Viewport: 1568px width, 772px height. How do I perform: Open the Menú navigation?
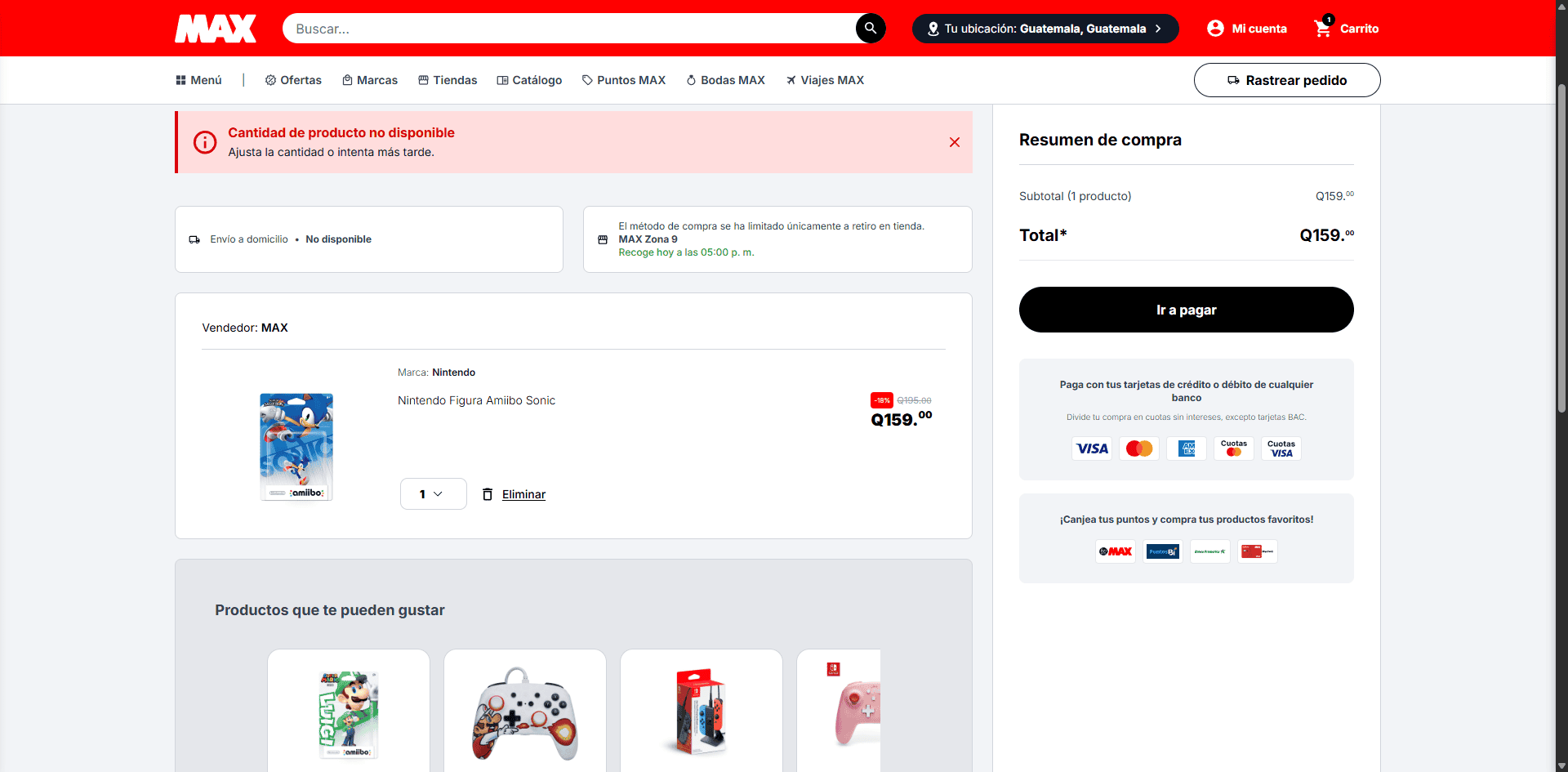199,80
